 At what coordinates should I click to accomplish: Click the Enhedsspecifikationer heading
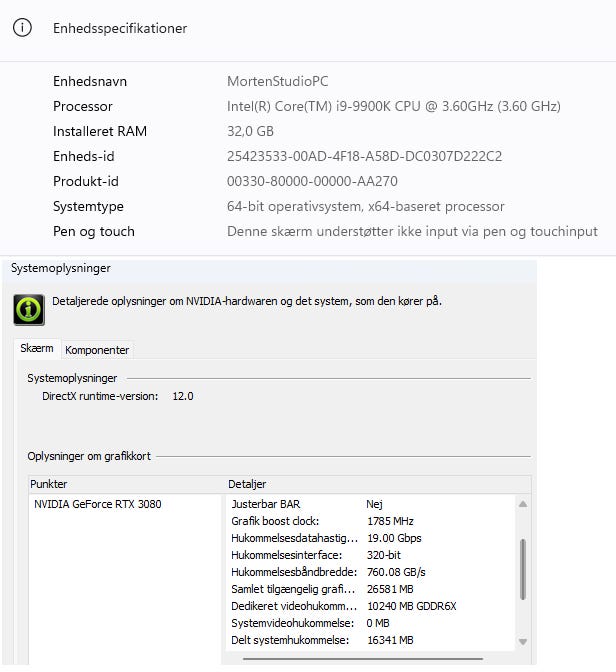tap(120, 28)
